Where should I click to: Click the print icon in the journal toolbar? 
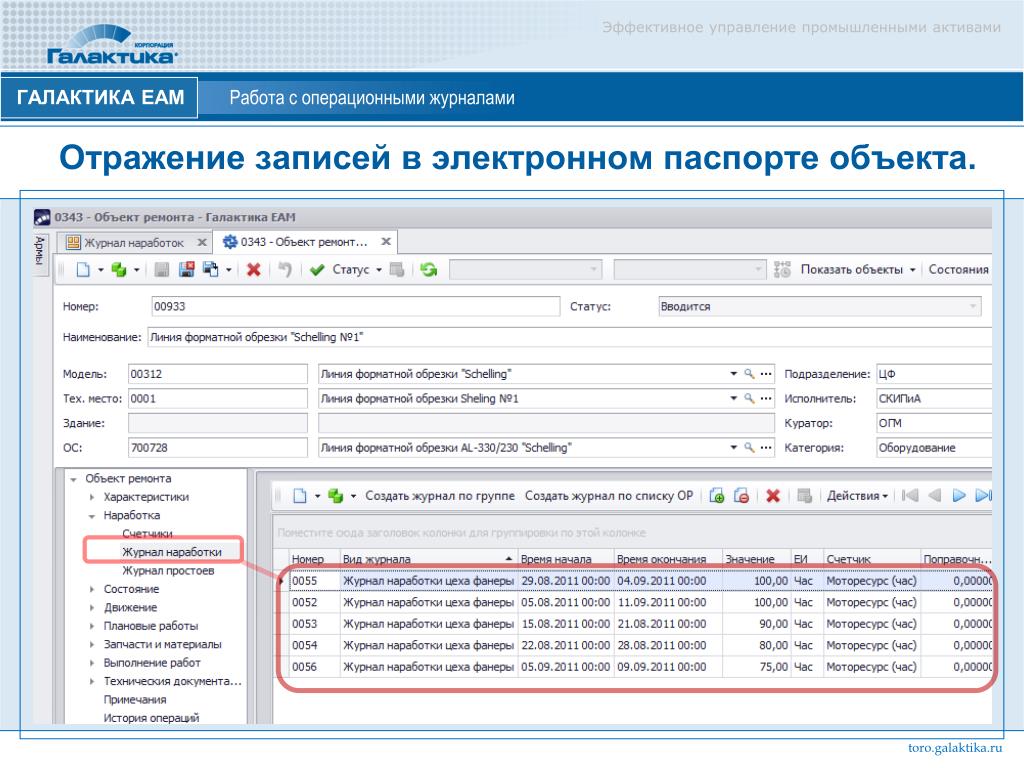pyautogui.click(x=805, y=496)
